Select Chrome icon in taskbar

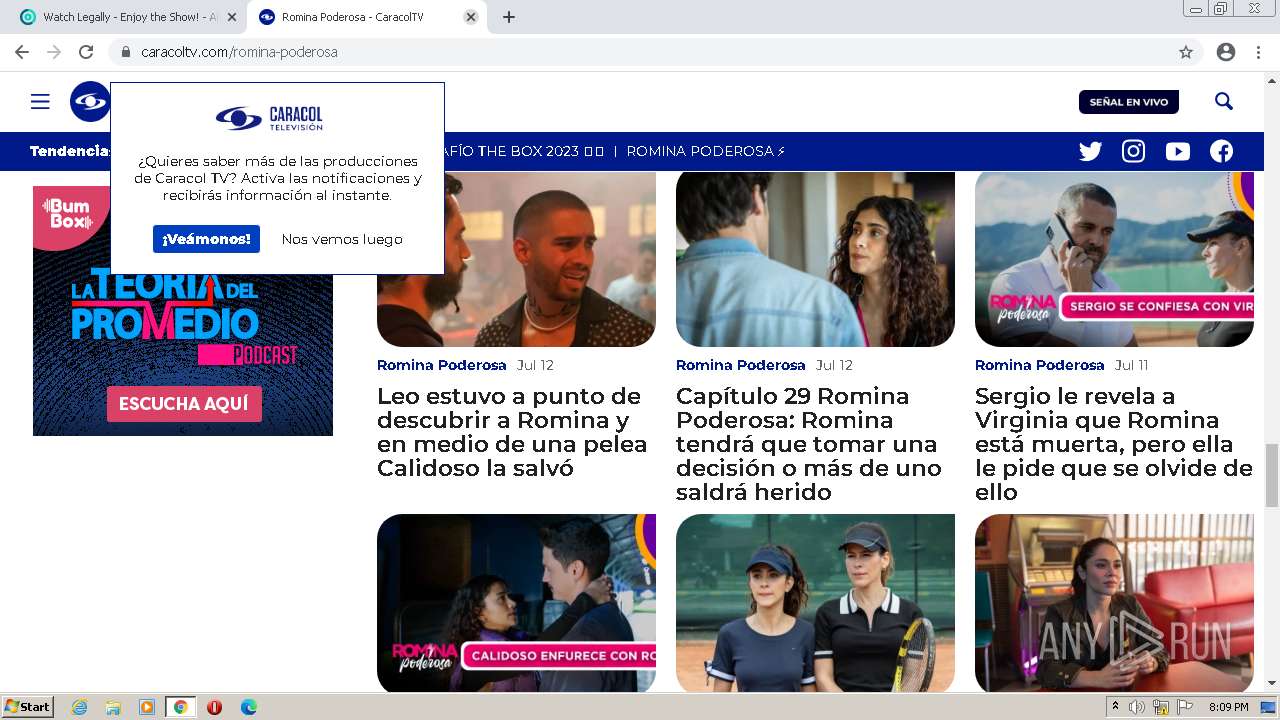[181, 707]
